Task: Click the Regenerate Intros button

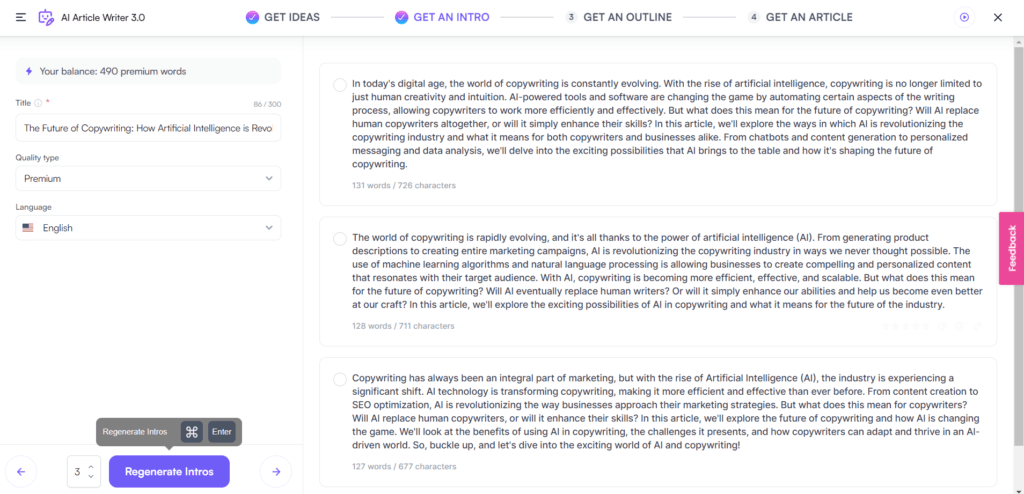Action: (169, 472)
